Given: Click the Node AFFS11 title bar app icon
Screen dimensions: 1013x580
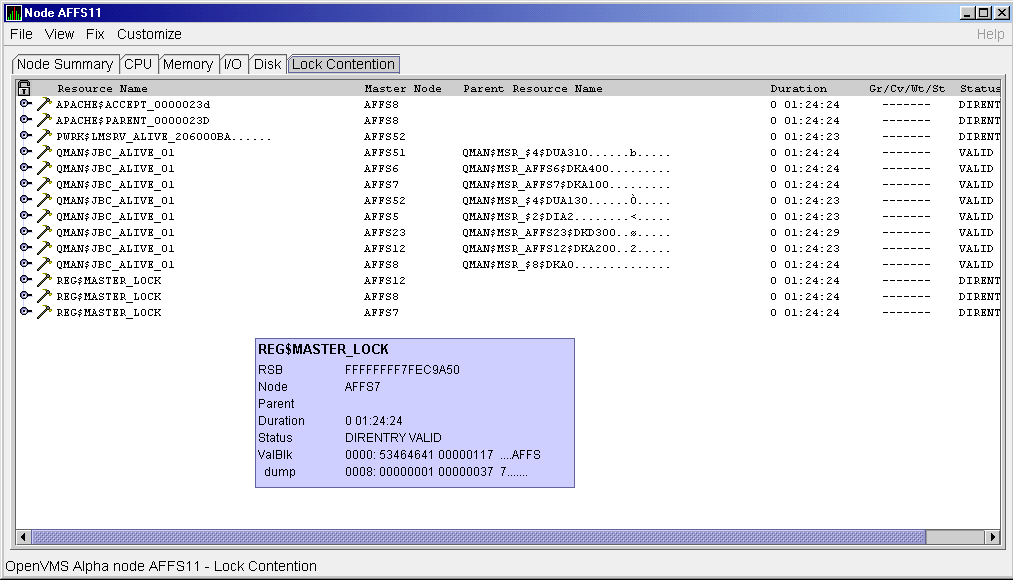Looking at the screenshot, I should pos(13,13).
